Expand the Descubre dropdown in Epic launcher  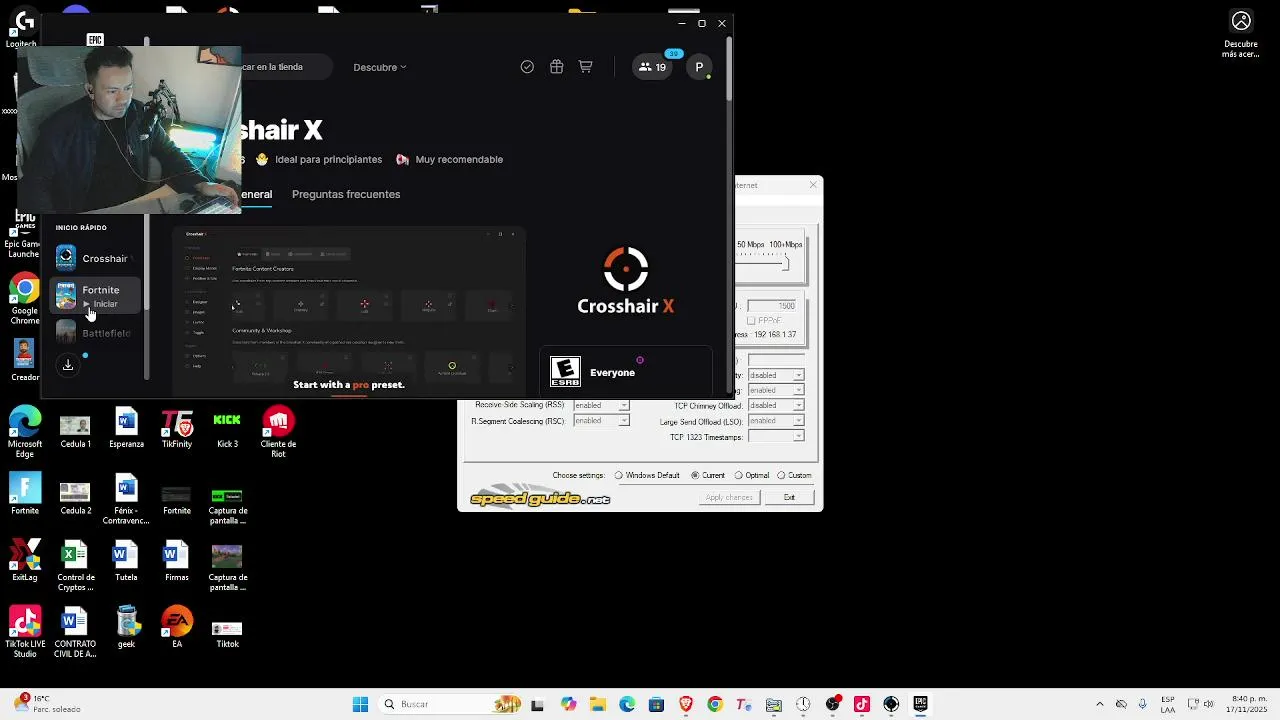(x=380, y=67)
